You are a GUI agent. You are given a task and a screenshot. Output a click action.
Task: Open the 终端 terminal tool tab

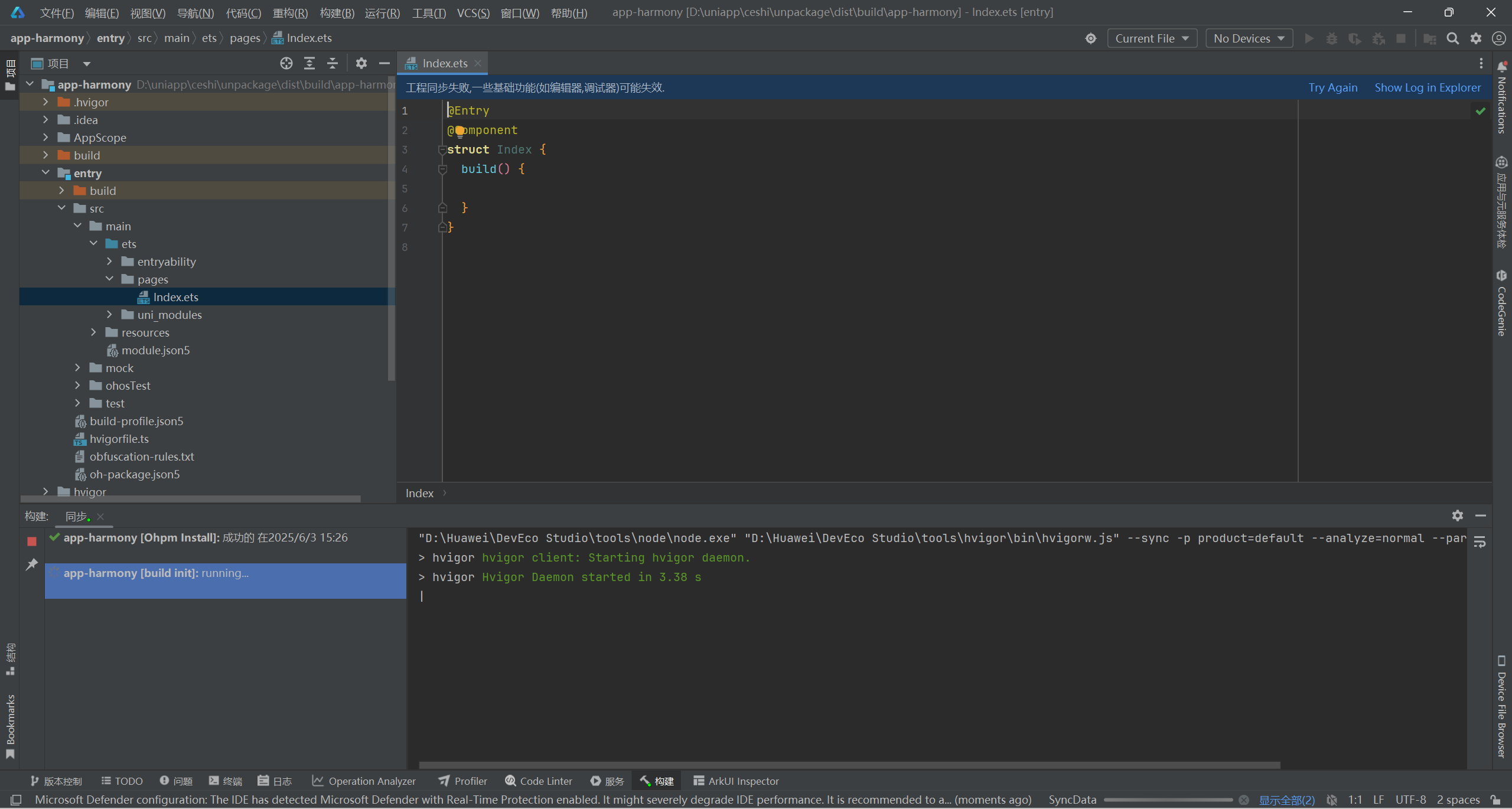pyautogui.click(x=226, y=781)
